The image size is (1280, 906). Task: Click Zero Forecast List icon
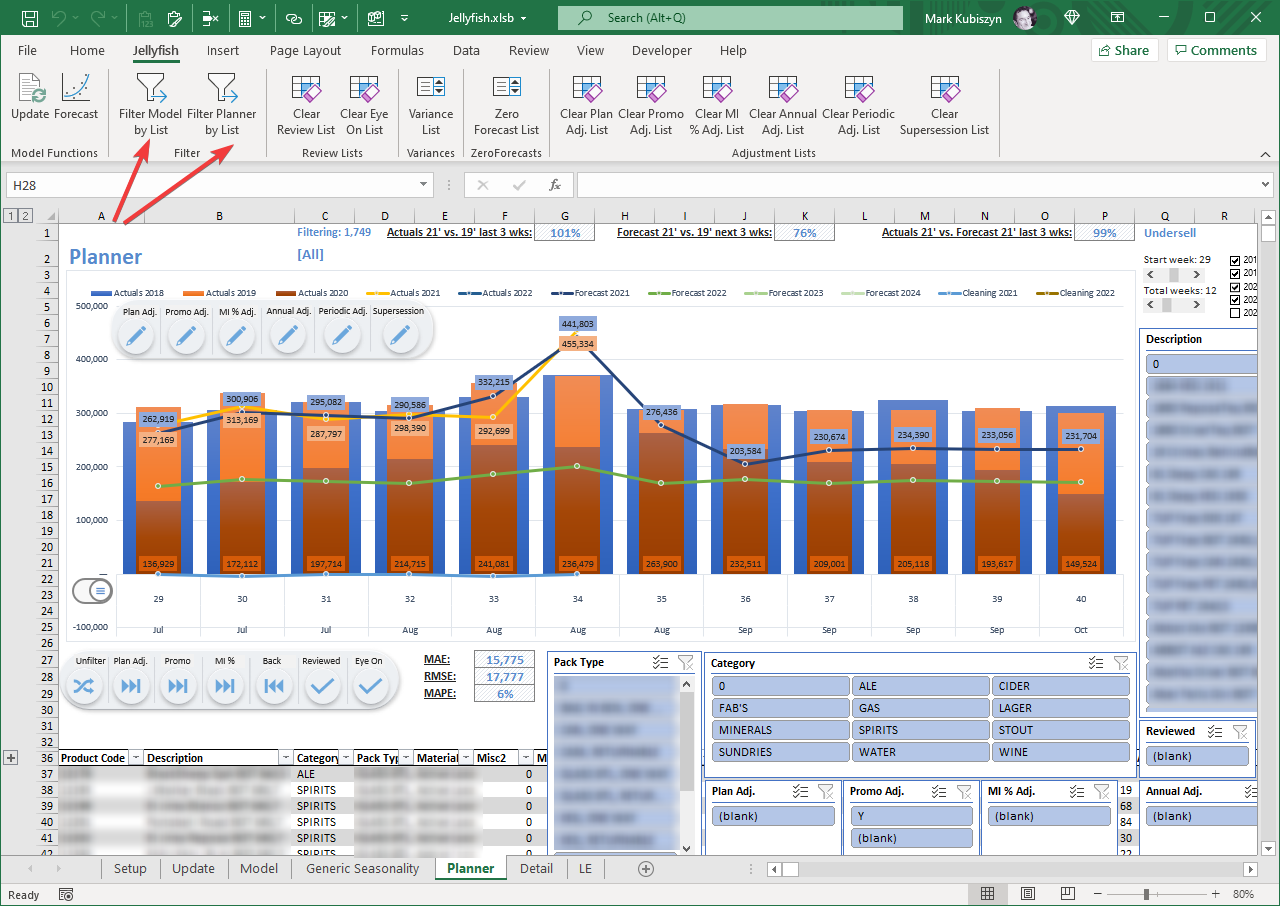point(506,104)
